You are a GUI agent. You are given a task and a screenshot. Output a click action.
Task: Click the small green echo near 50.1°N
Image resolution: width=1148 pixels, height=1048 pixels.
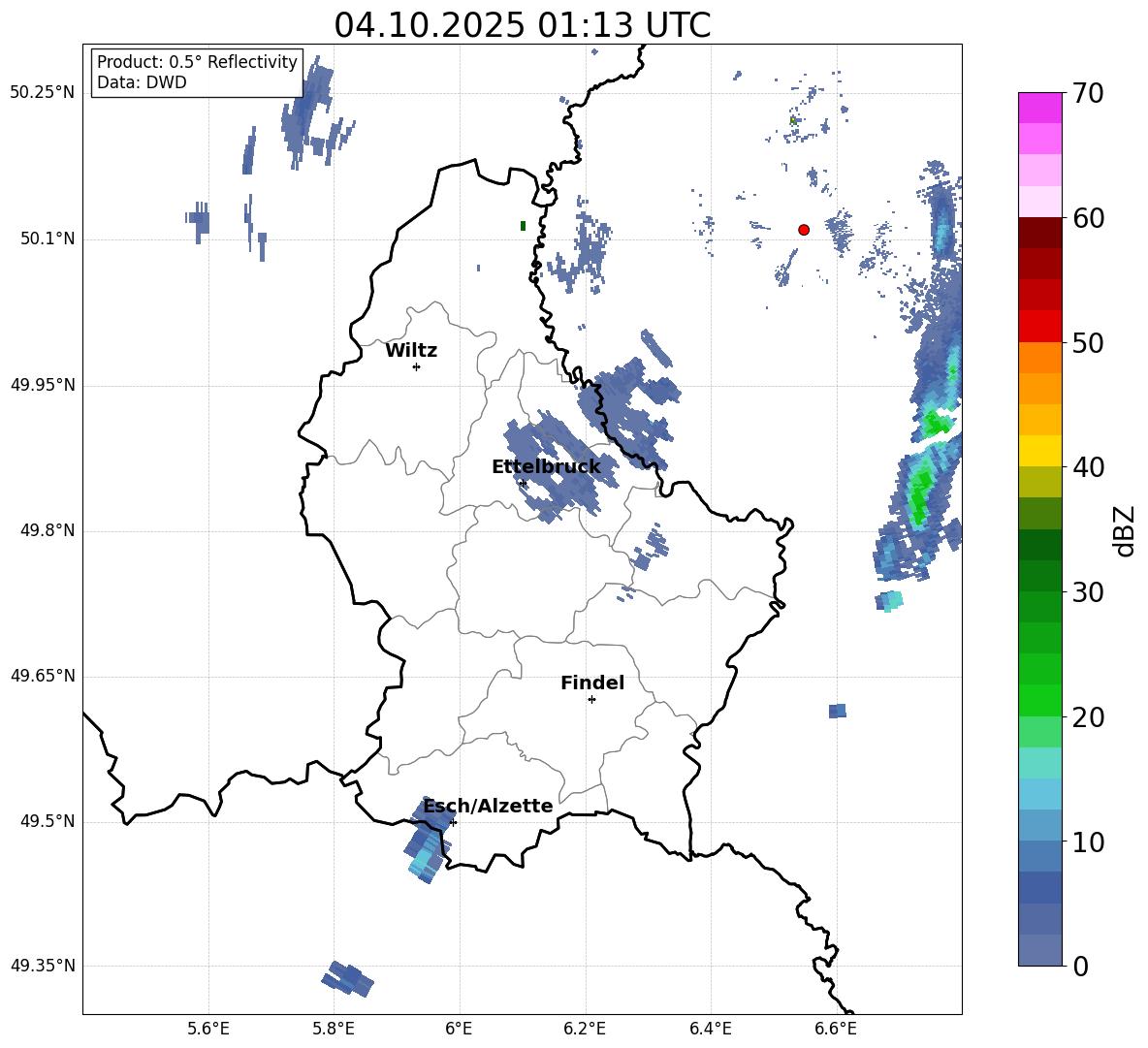point(523,226)
